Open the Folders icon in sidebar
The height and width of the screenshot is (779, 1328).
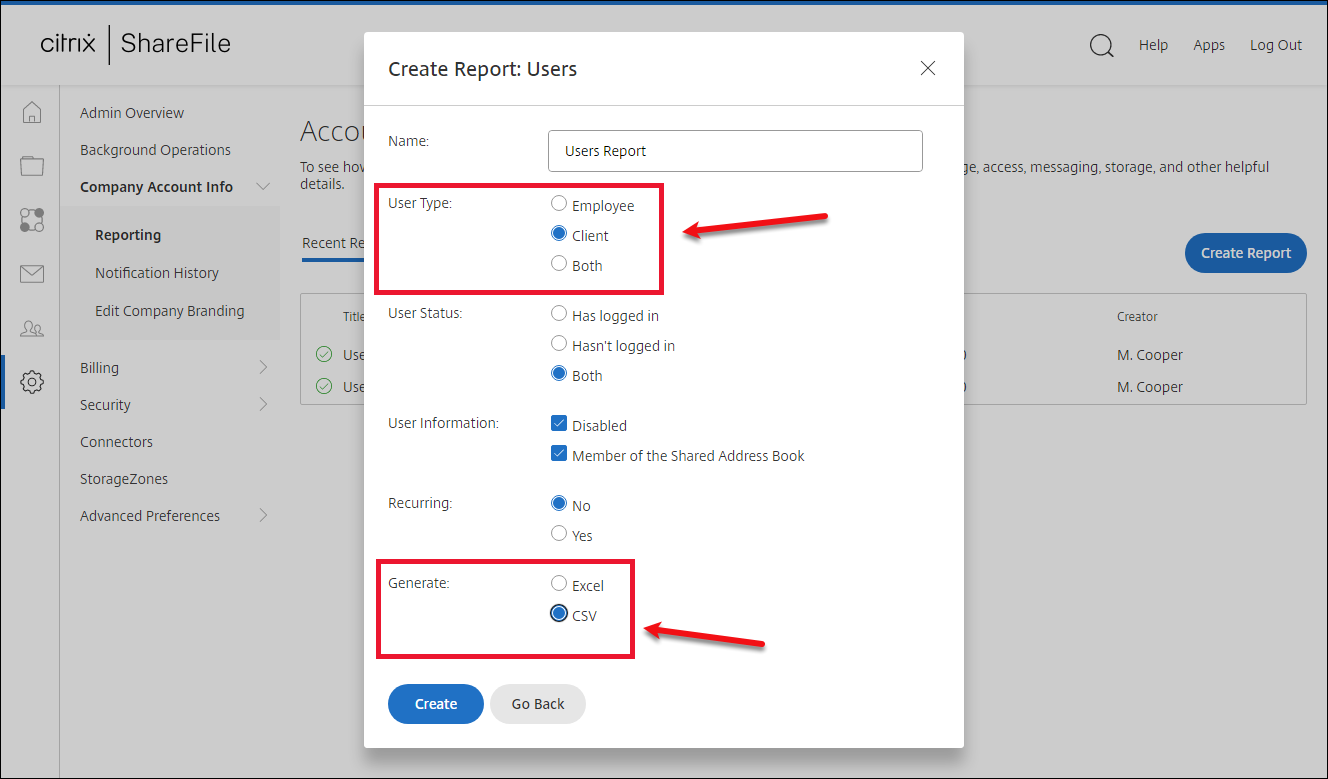[x=32, y=166]
